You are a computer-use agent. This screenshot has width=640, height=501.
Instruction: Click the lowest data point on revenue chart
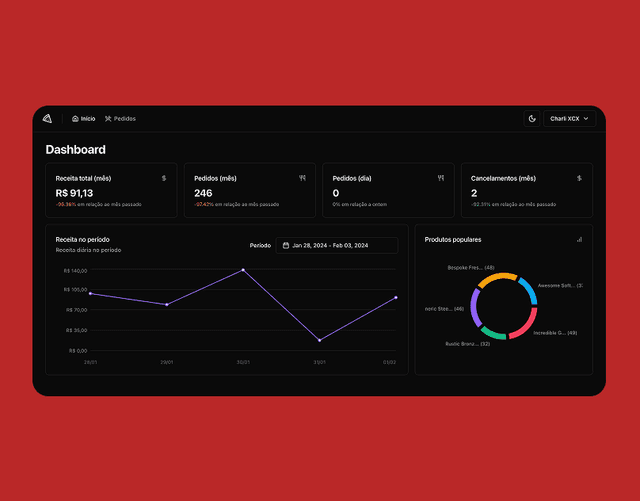(319, 340)
